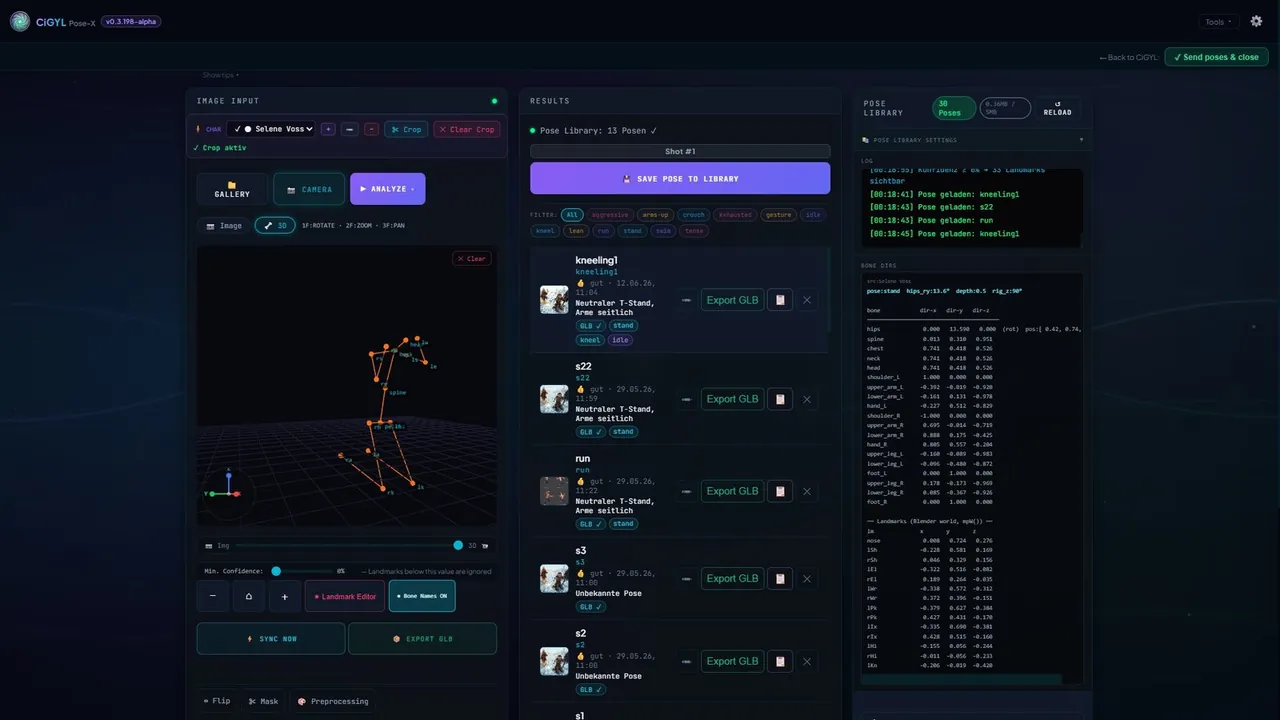
Task: Click the dash icon on s22 row
Action: pos(686,399)
